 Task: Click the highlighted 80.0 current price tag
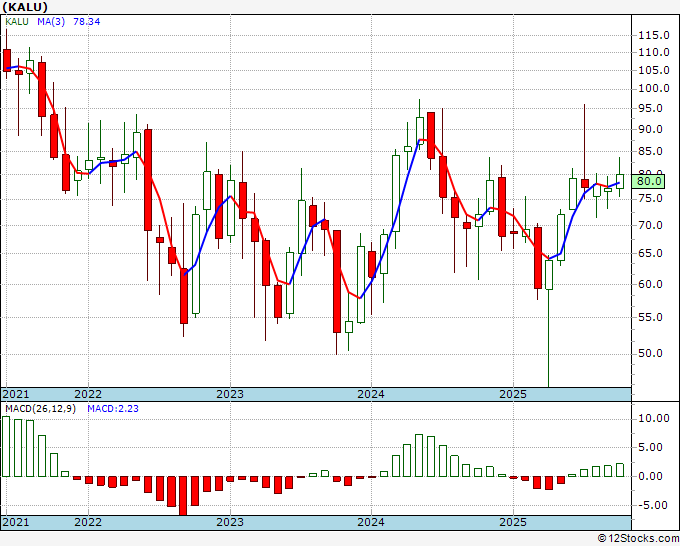(648, 181)
